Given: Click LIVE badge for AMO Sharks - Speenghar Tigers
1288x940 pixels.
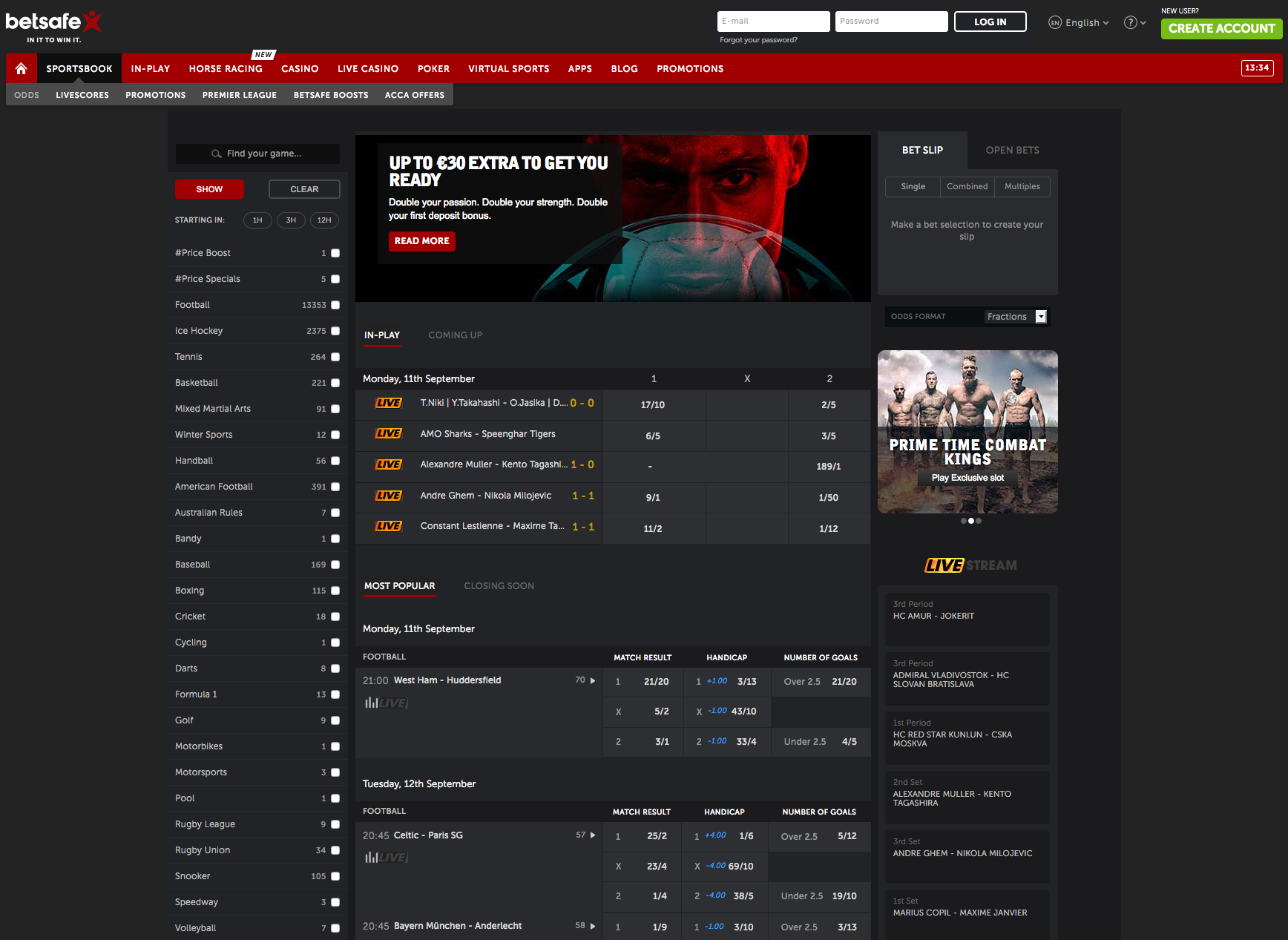Looking at the screenshot, I should [x=389, y=434].
